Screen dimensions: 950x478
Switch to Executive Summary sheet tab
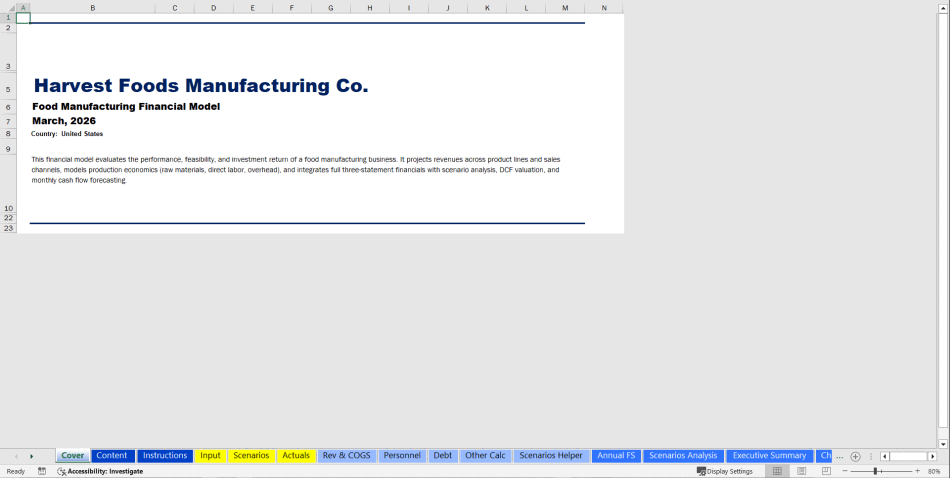click(769, 456)
